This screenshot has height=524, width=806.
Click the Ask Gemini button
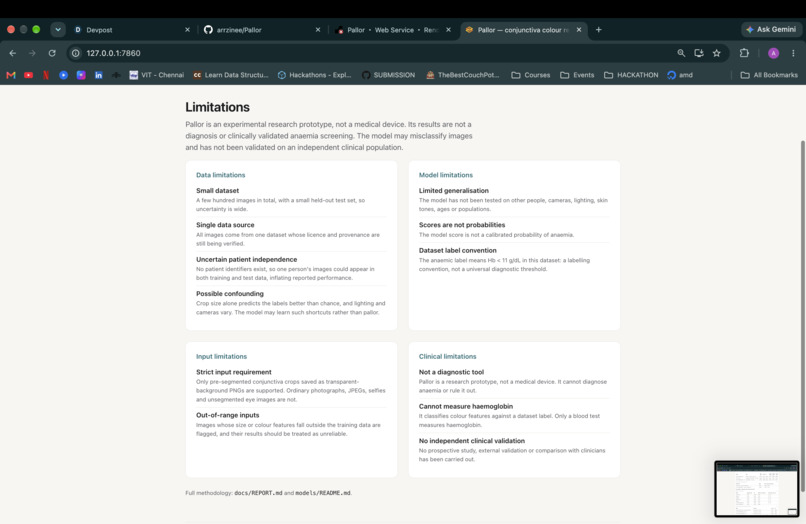771,30
